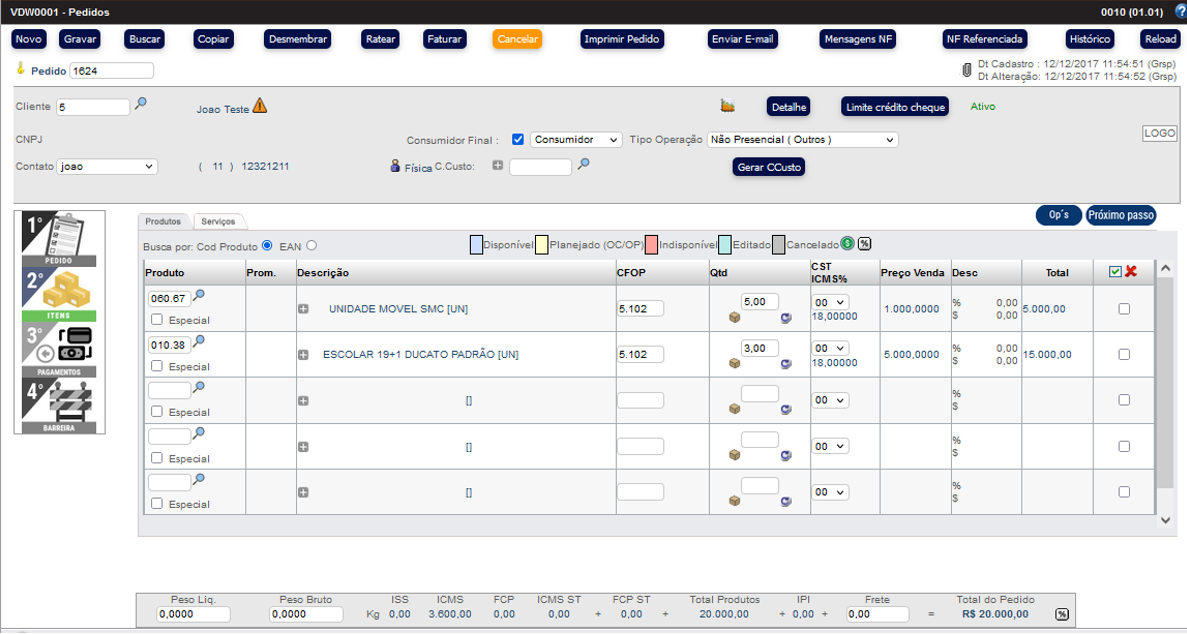Click the green dollar icon beside Cancelado
This screenshot has width=1187, height=634.
pos(847,243)
